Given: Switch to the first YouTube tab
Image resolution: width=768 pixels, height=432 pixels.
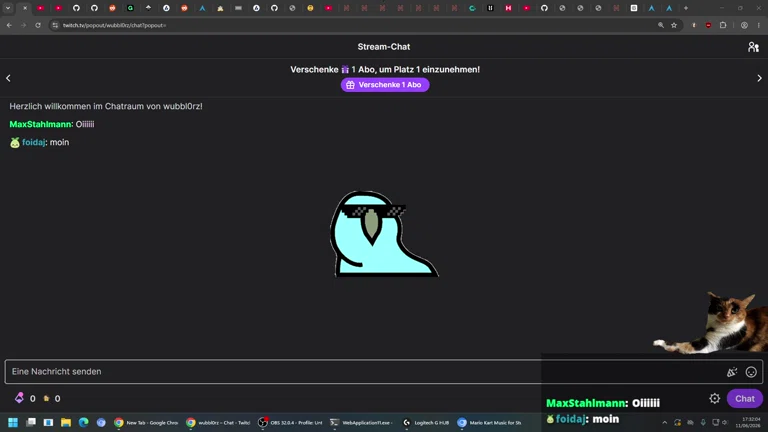Looking at the screenshot, I should pyautogui.click(x=41, y=8).
